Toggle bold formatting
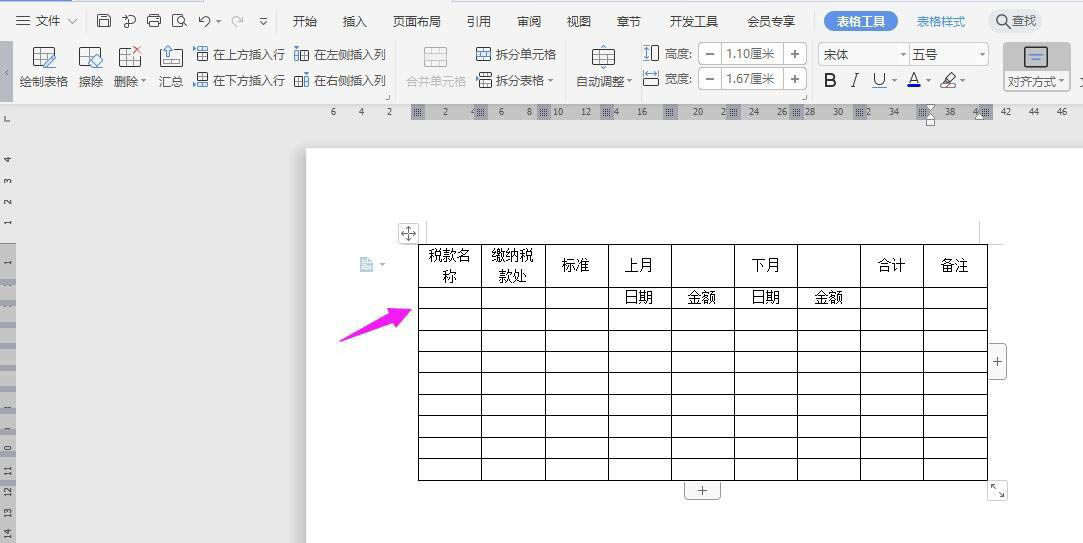This screenshot has width=1083, height=543. 830,81
